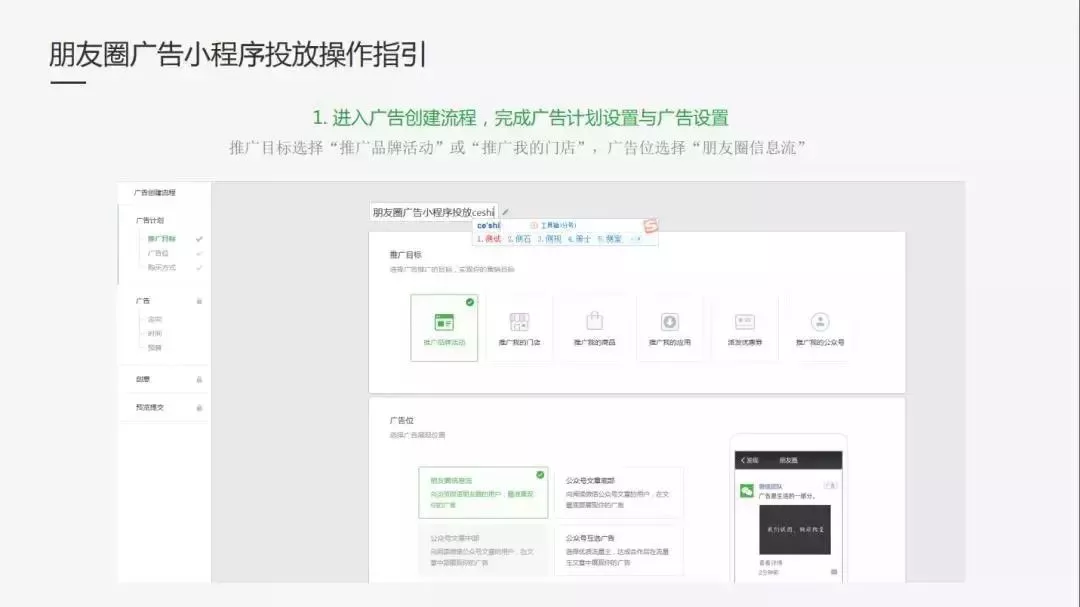1080x607 pixels.
Task: Click the comment icon in phone preview
Action: [x=834, y=572]
